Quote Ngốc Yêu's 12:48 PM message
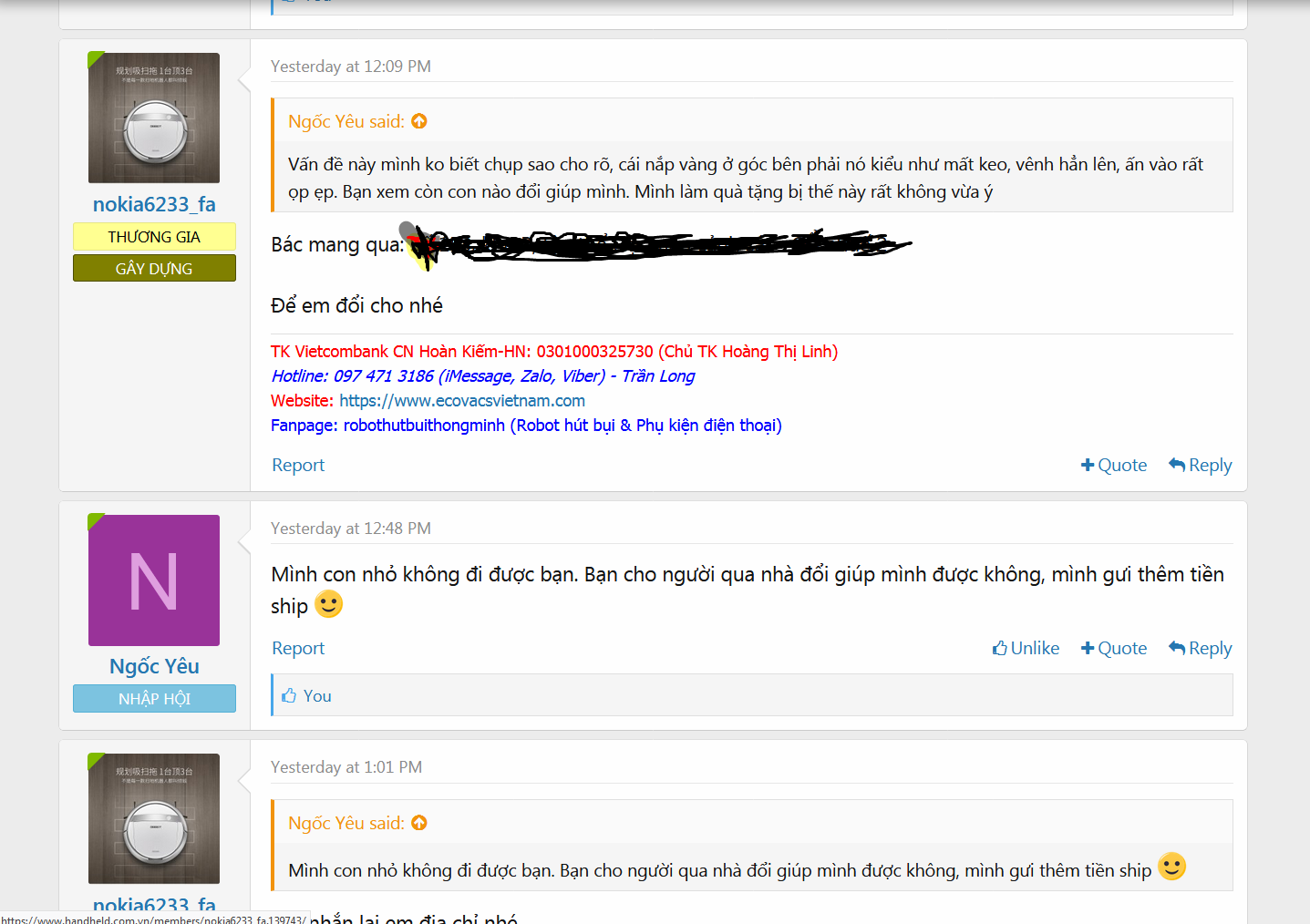 pos(1113,648)
